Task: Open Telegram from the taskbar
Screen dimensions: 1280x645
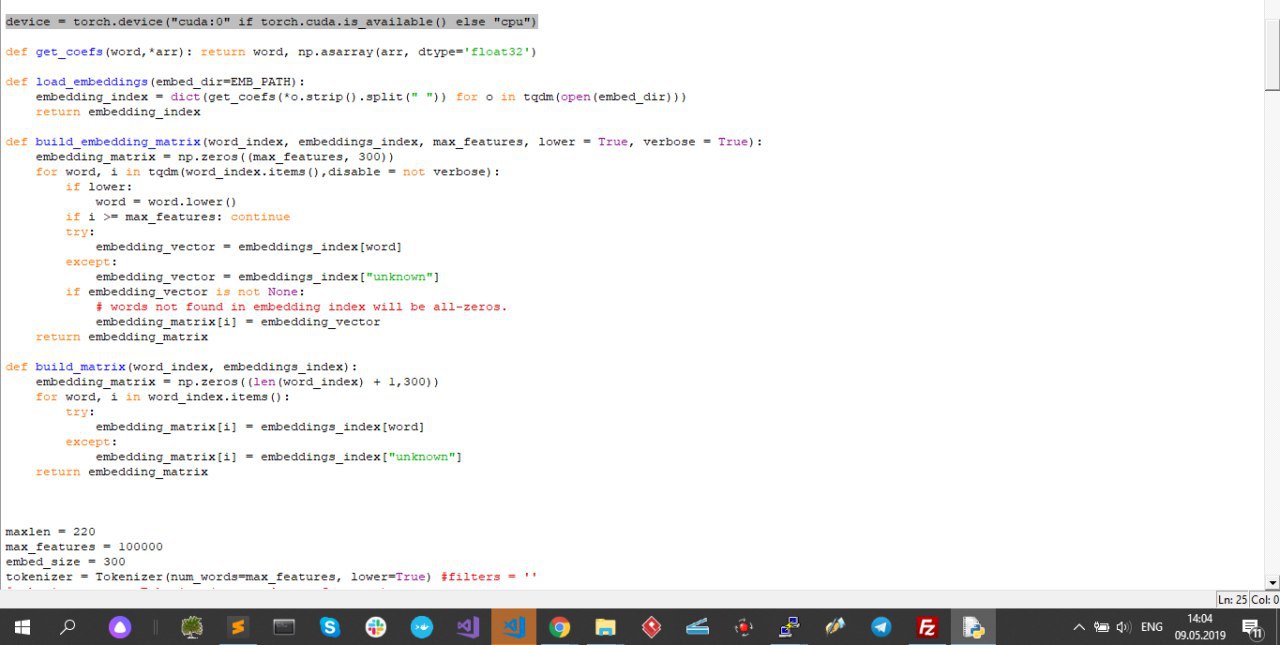Action: 881,627
